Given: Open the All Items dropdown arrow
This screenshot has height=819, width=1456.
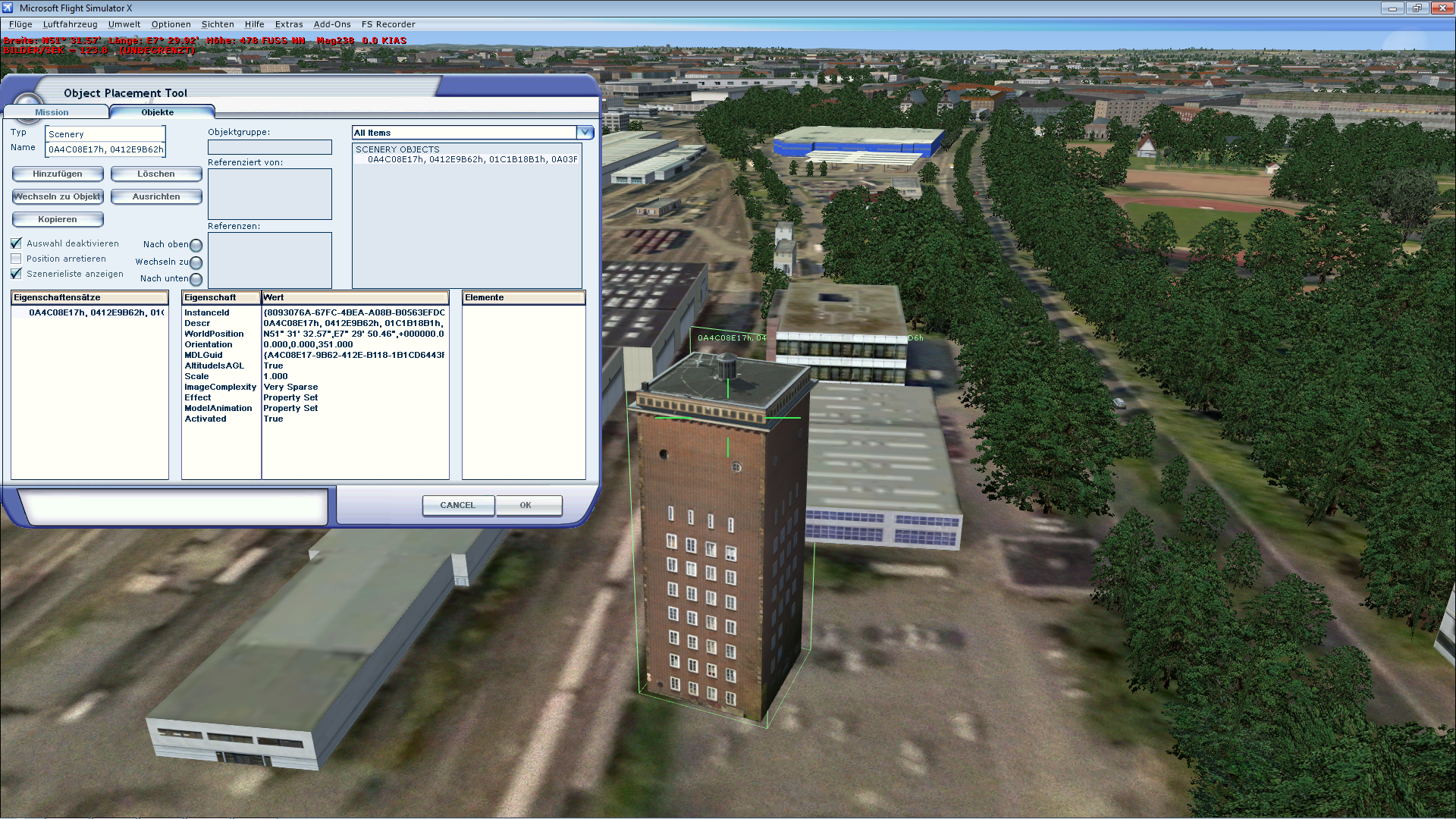Looking at the screenshot, I should (585, 133).
